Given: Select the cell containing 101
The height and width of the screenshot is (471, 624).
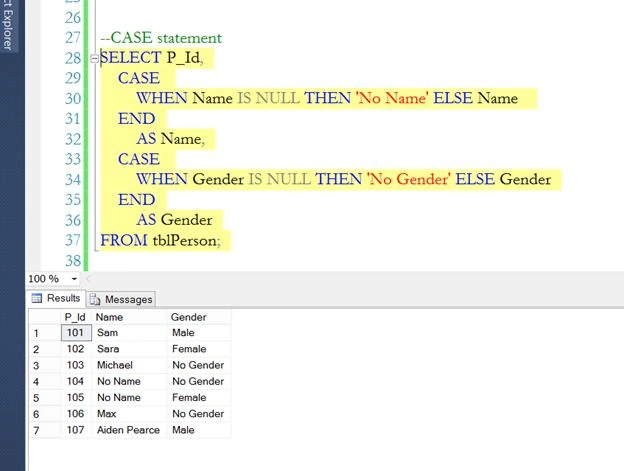Looking at the screenshot, I should click(x=76, y=333).
